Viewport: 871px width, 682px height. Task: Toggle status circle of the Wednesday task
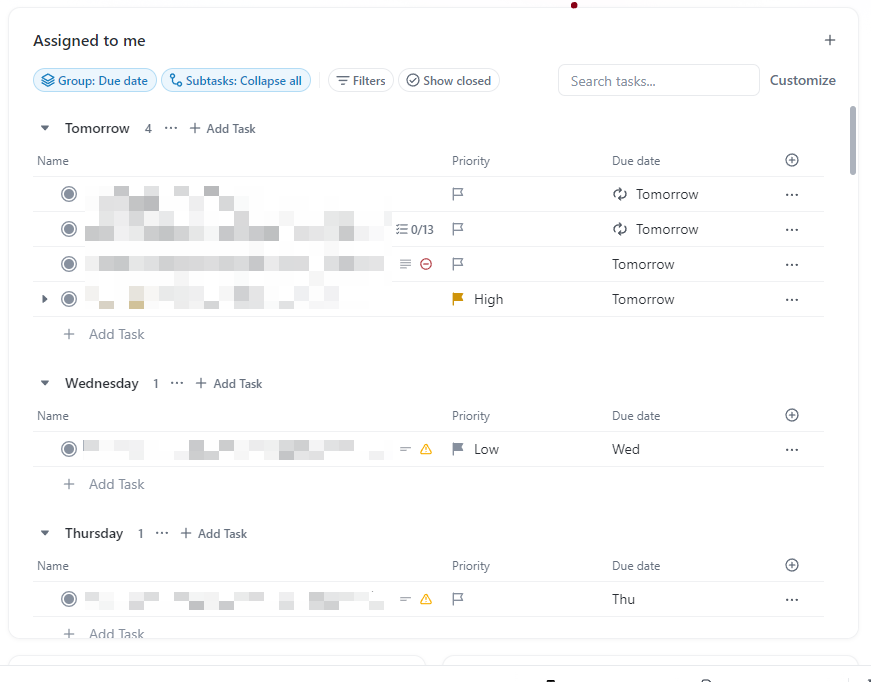[x=69, y=449]
